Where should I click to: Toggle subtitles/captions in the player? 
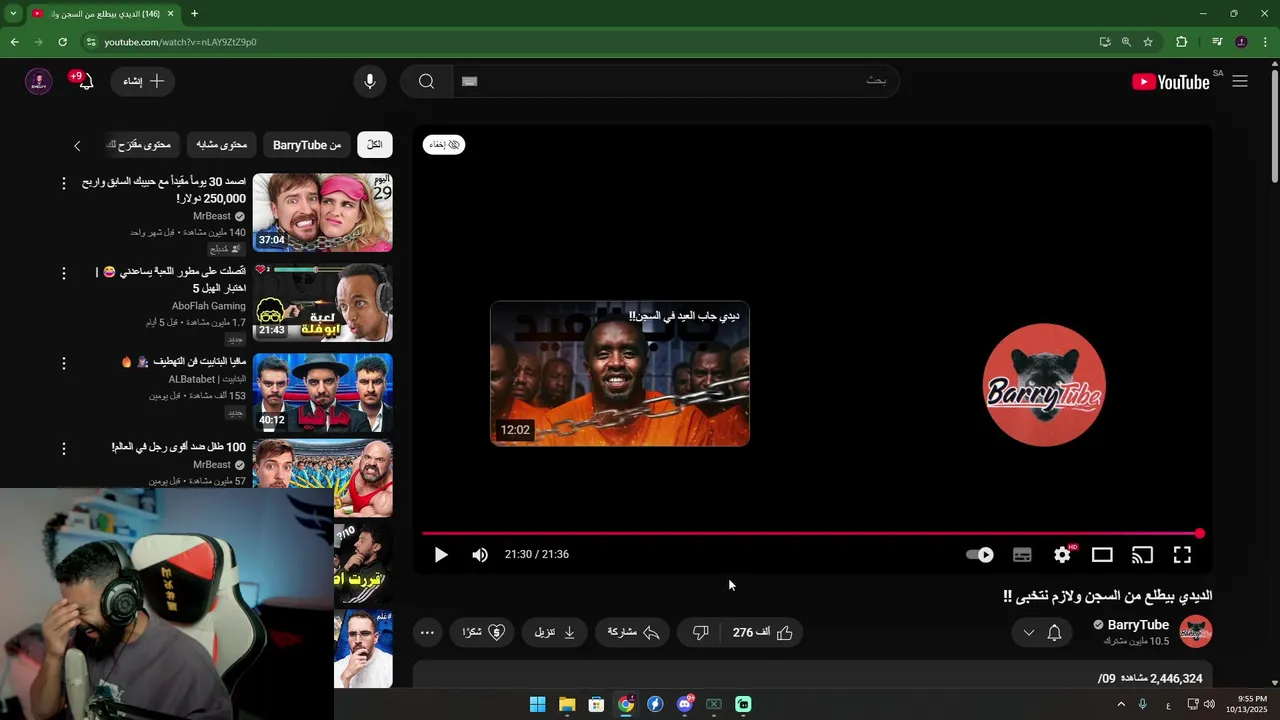tap(1022, 555)
